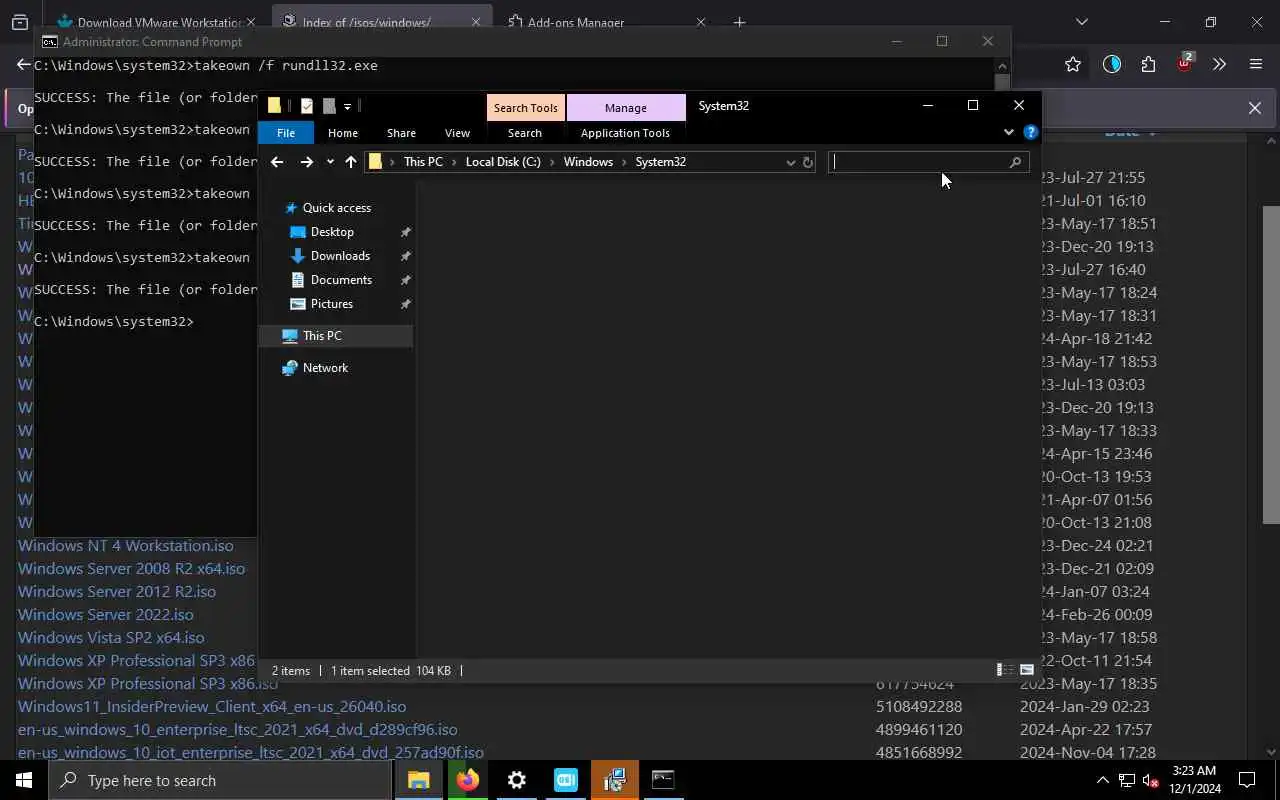Open Pictures in navigation pane
The height and width of the screenshot is (800, 1280).
(x=331, y=304)
